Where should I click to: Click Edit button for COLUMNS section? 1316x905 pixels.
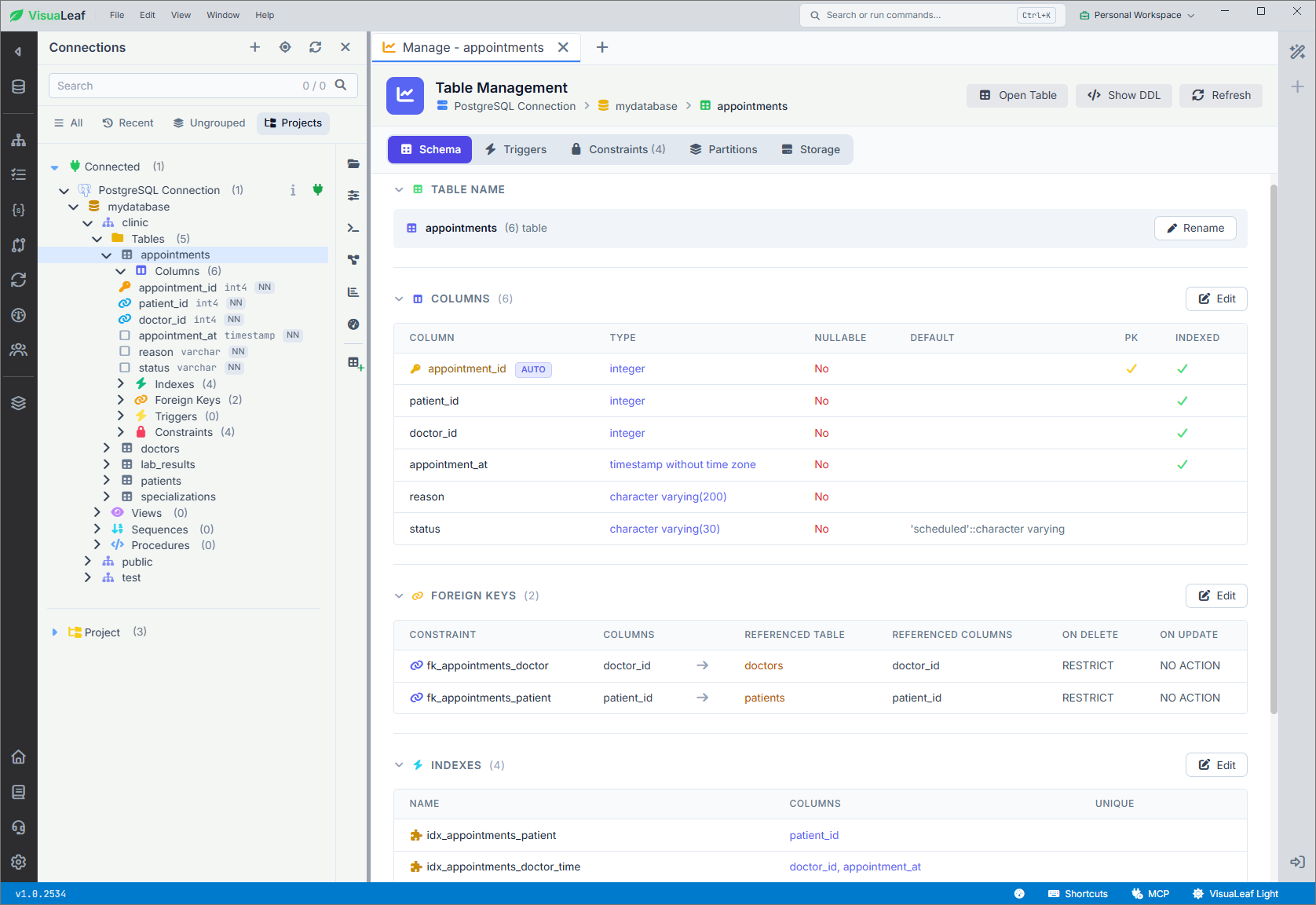pyautogui.click(x=1216, y=299)
